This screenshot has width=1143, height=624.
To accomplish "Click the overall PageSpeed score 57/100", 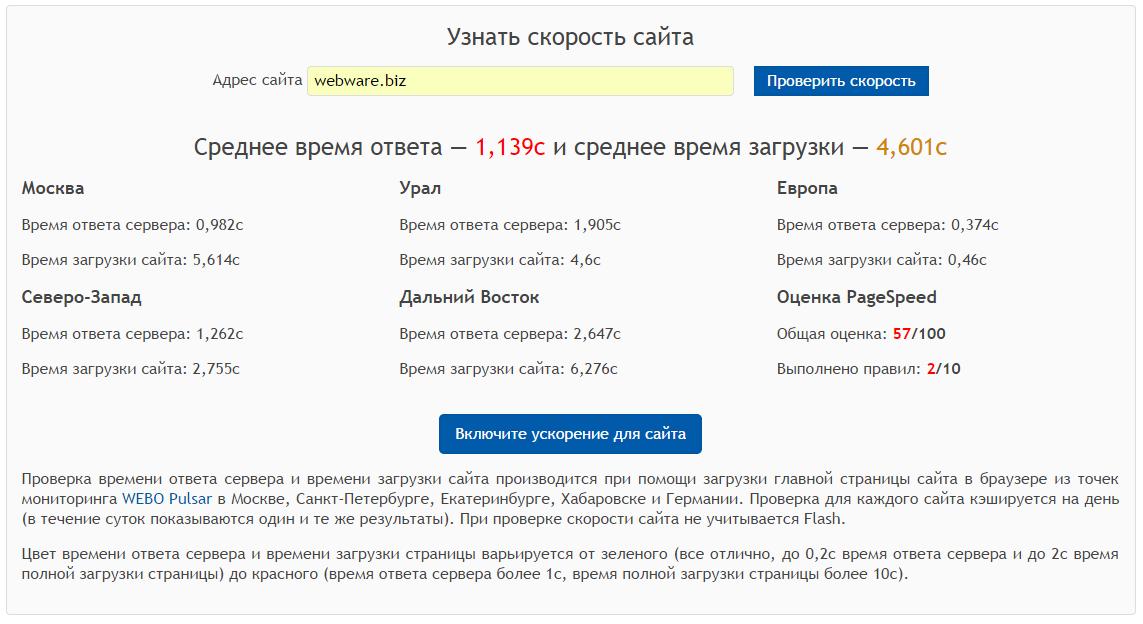I will [919, 333].
